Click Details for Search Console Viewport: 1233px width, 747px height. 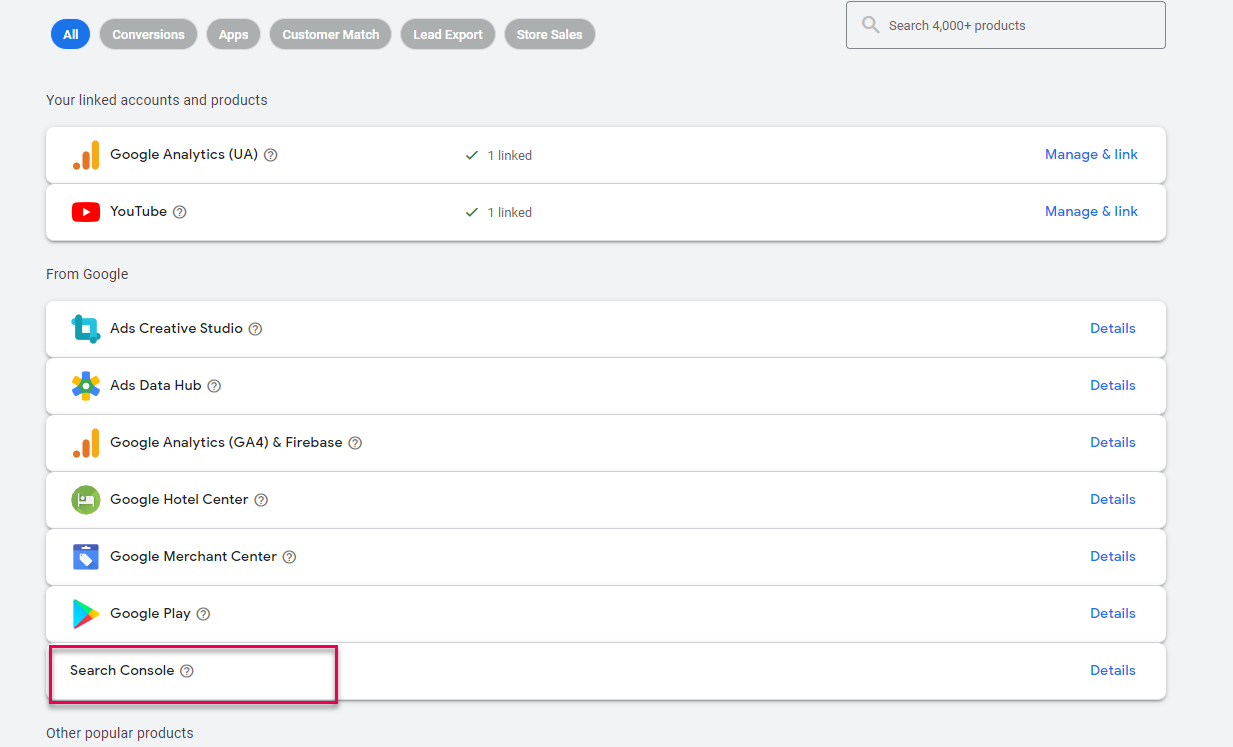click(x=1113, y=670)
